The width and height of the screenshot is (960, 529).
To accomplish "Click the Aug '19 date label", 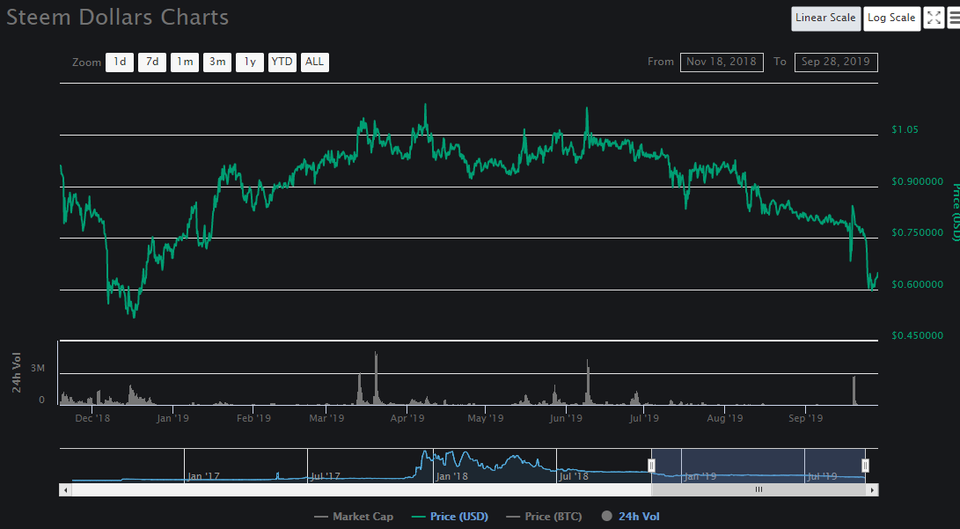I will (x=724, y=418).
